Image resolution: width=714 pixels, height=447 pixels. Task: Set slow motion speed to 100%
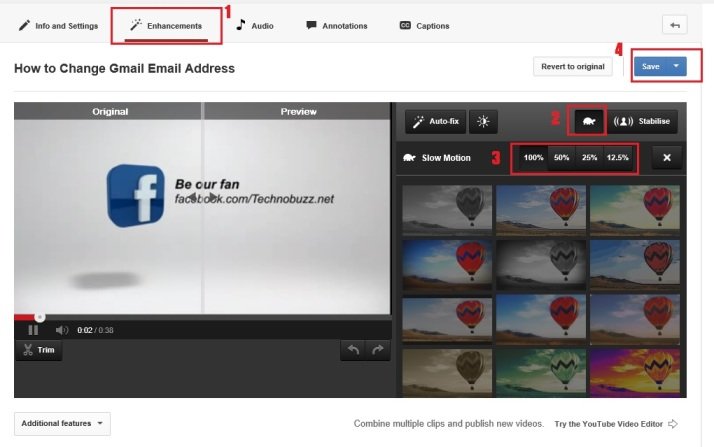[x=533, y=157]
